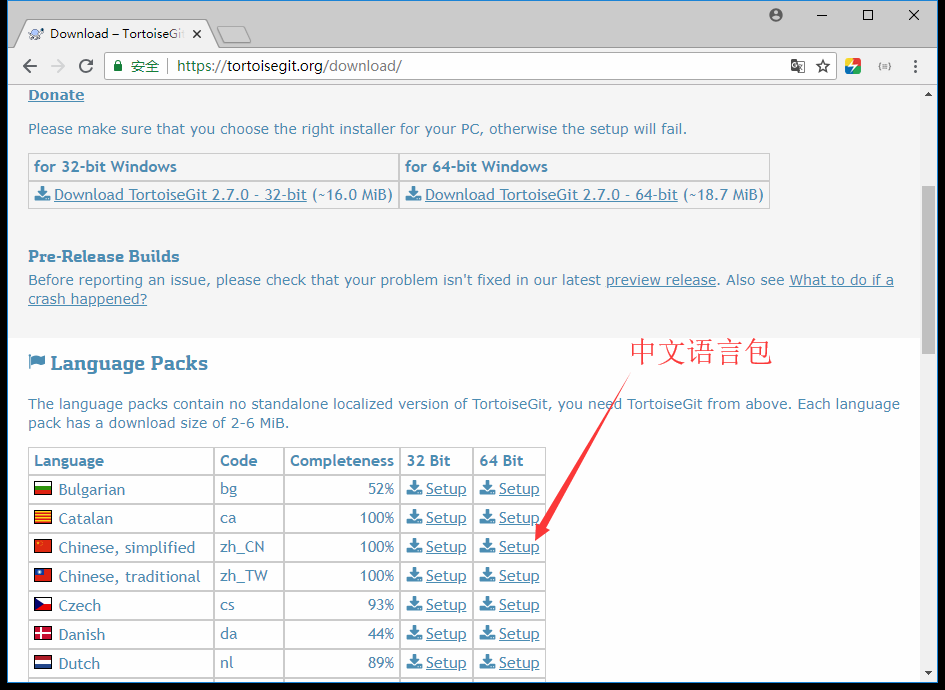Reload the TortoiseGit download page
945x690 pixels.
[x=86, y=66]
